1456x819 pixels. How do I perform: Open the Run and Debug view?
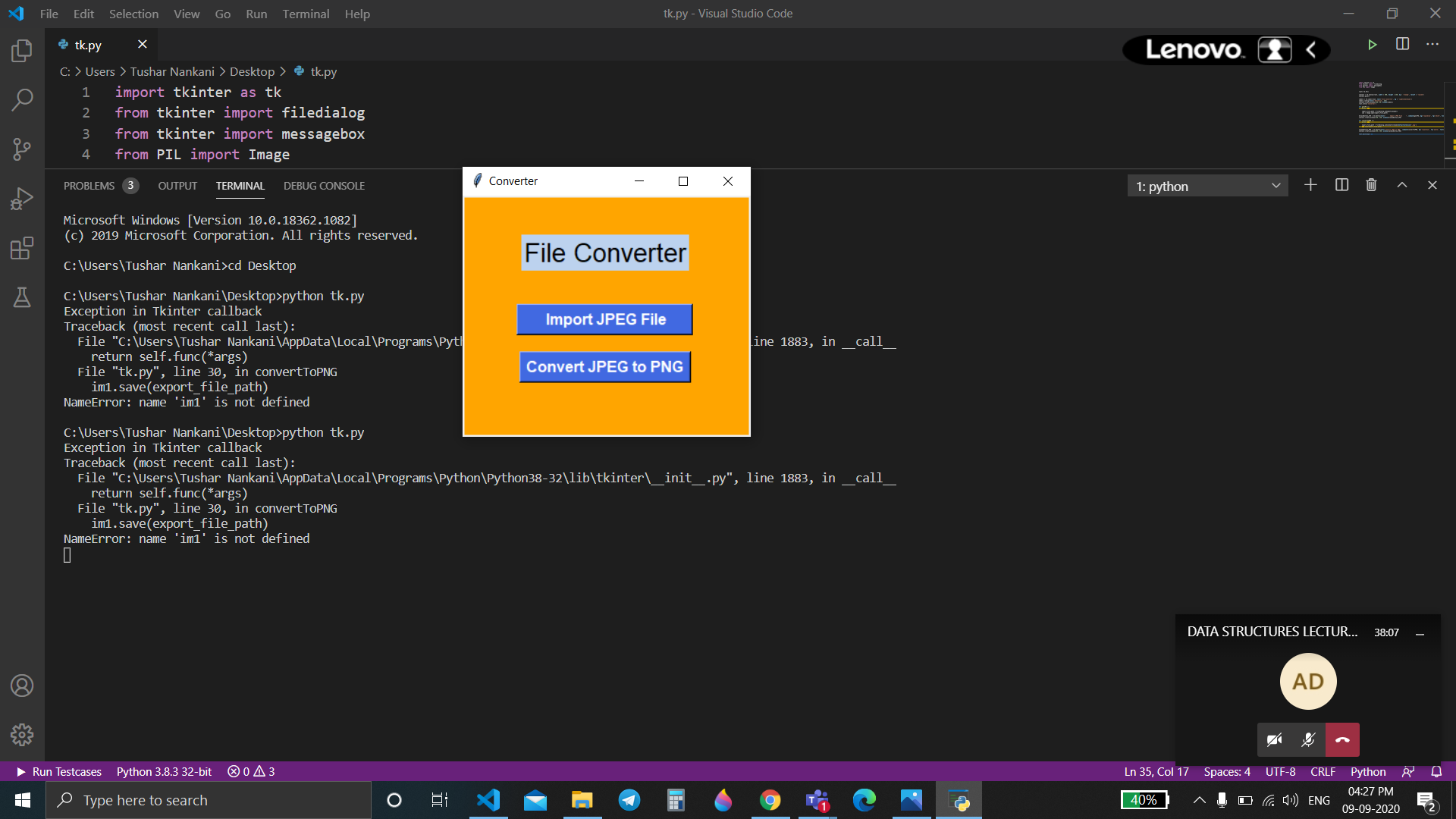22,199
